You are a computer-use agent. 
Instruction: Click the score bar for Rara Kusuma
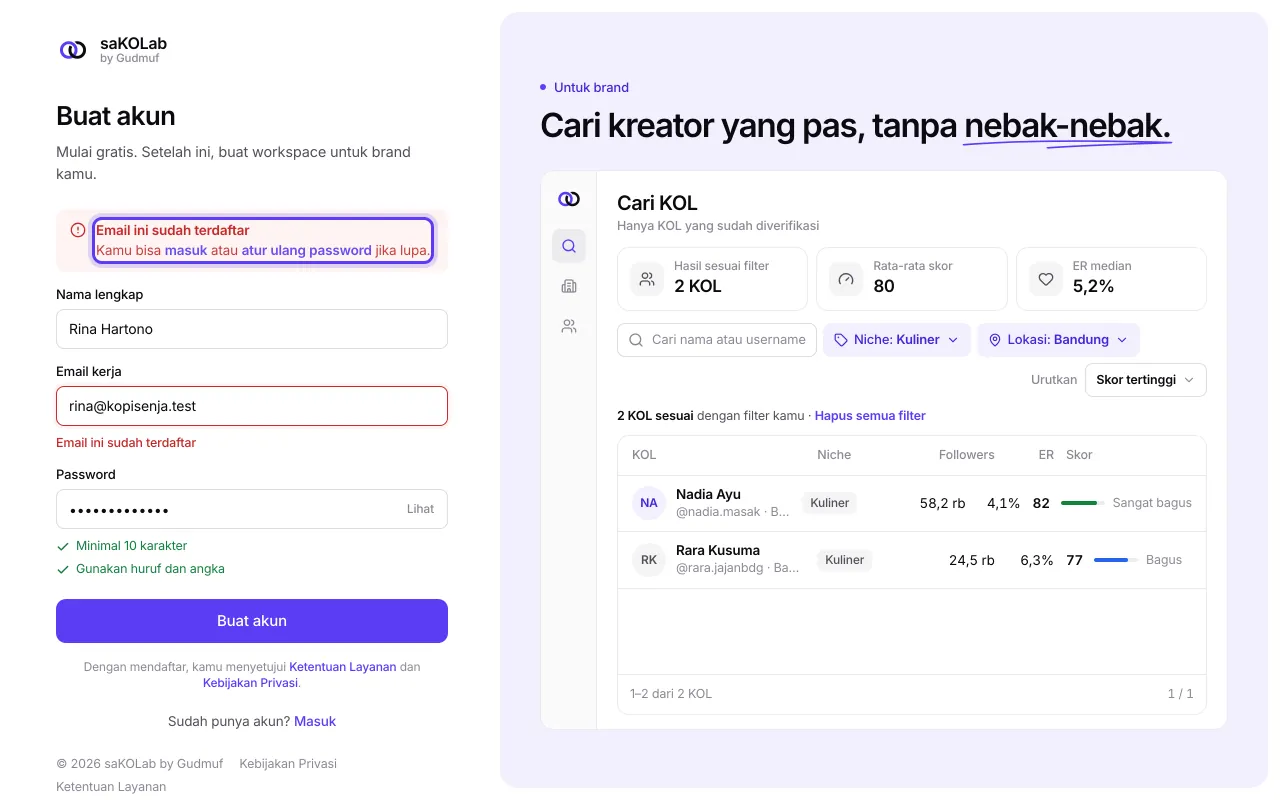pyautogui.click(x=1116, y=560)
